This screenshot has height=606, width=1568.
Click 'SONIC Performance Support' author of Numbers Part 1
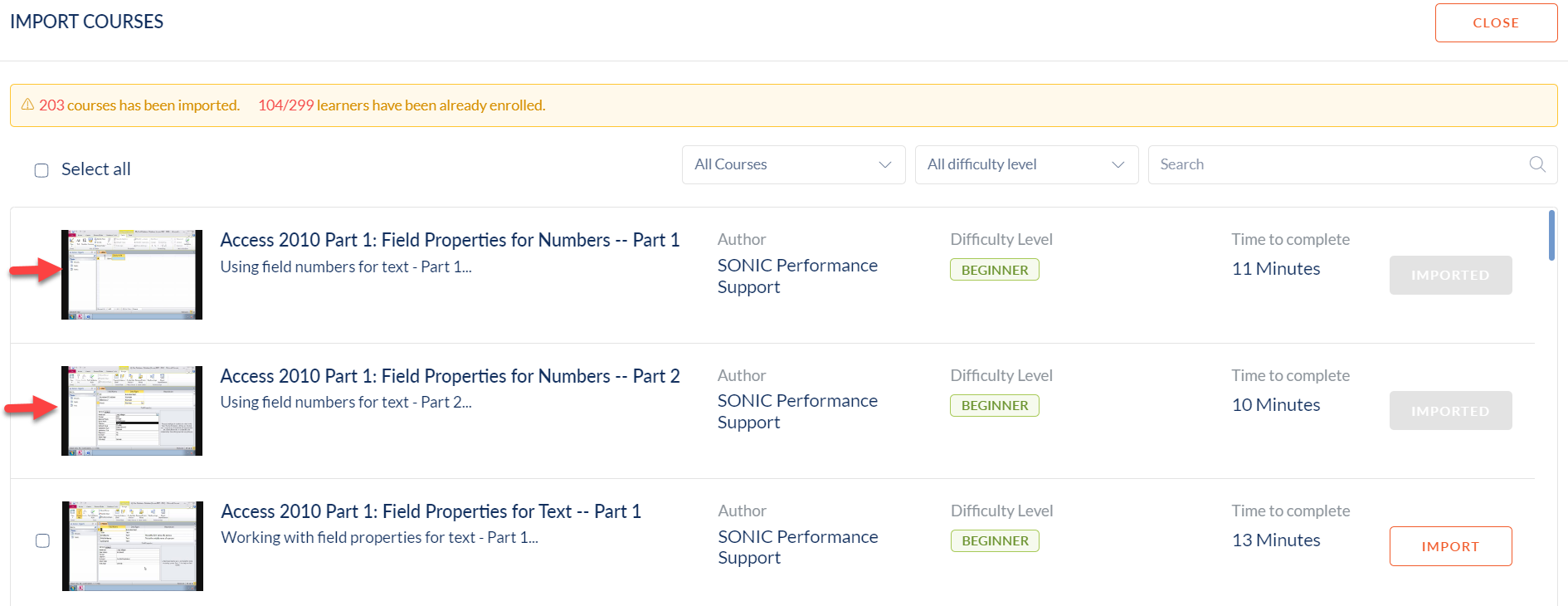click(x=797, y=276)
